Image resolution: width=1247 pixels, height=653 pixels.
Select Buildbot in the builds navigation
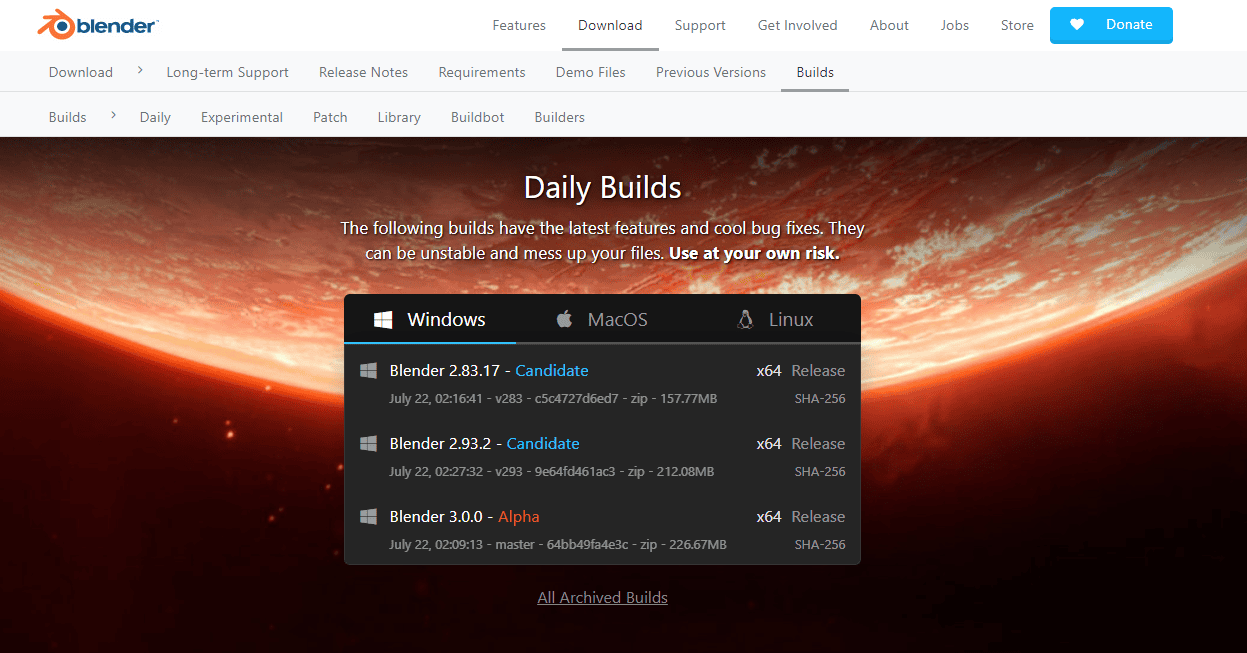point(477,117)
